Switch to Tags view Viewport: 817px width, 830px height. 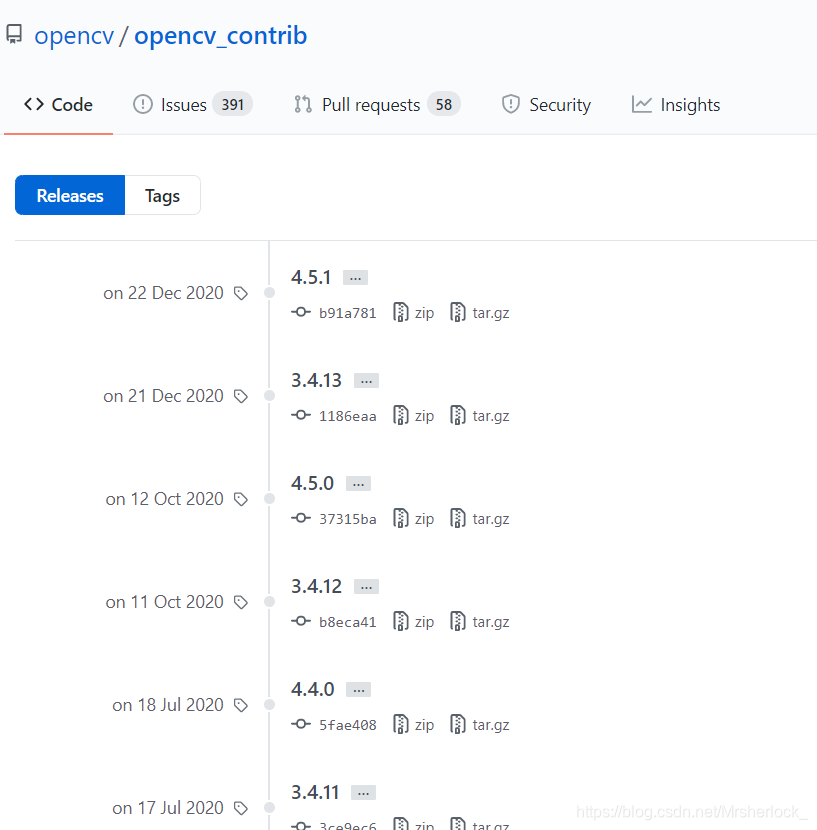coord(163,195)
